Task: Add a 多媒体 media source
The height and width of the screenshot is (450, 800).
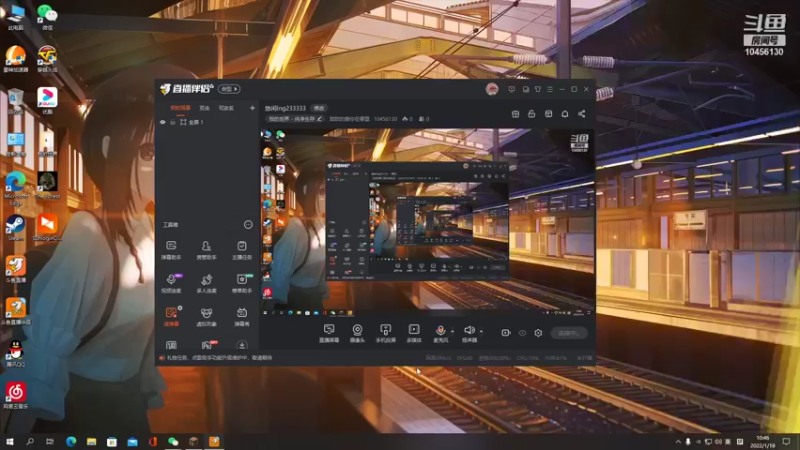Action: tap(414, 333)
